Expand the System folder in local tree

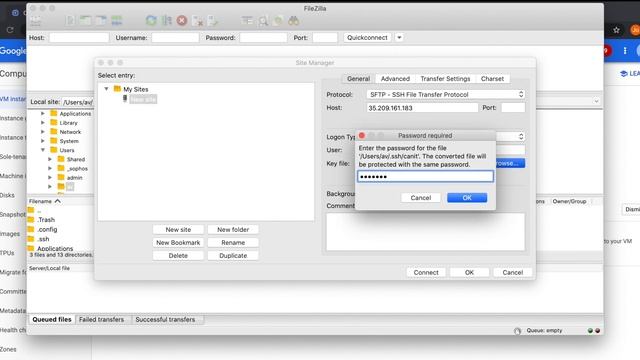coord(43,141)
